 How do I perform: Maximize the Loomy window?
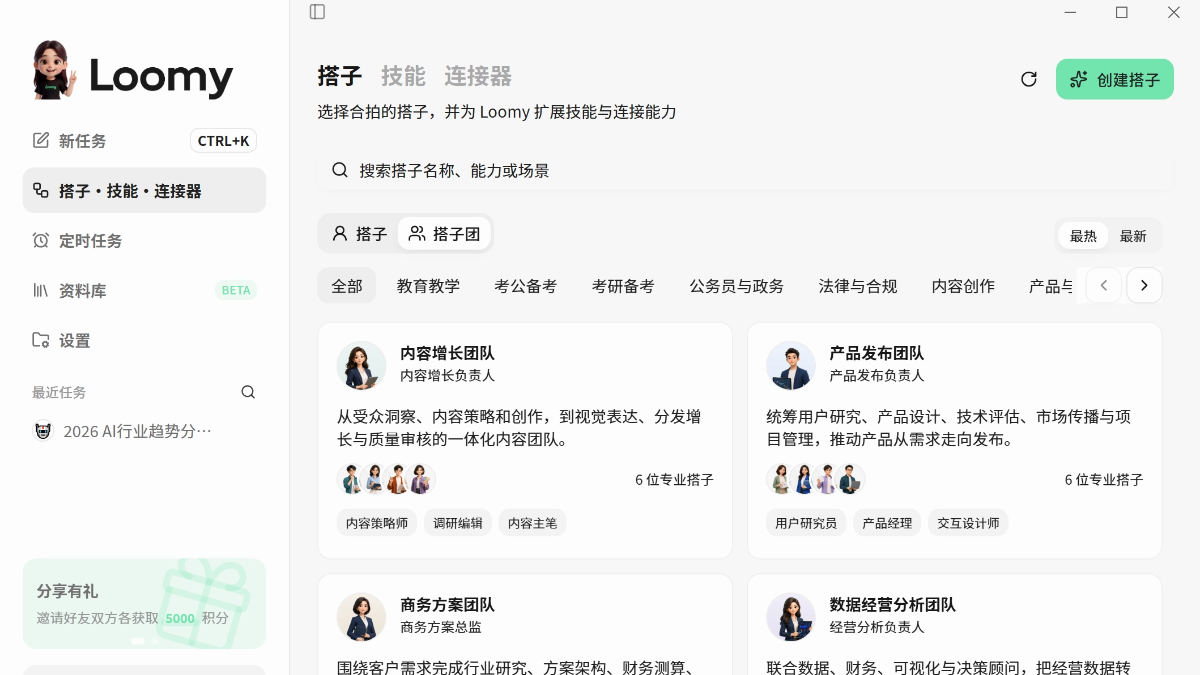pos(1122,12)
